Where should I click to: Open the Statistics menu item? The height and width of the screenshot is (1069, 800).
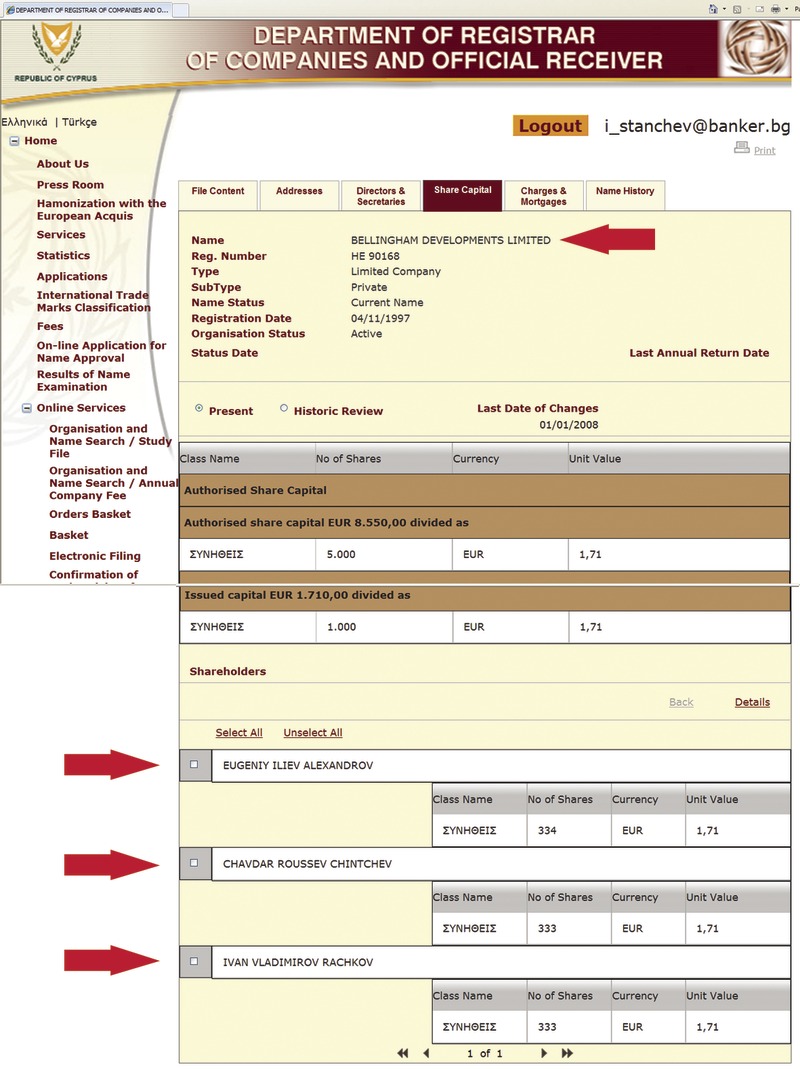[x=63, y=256]
